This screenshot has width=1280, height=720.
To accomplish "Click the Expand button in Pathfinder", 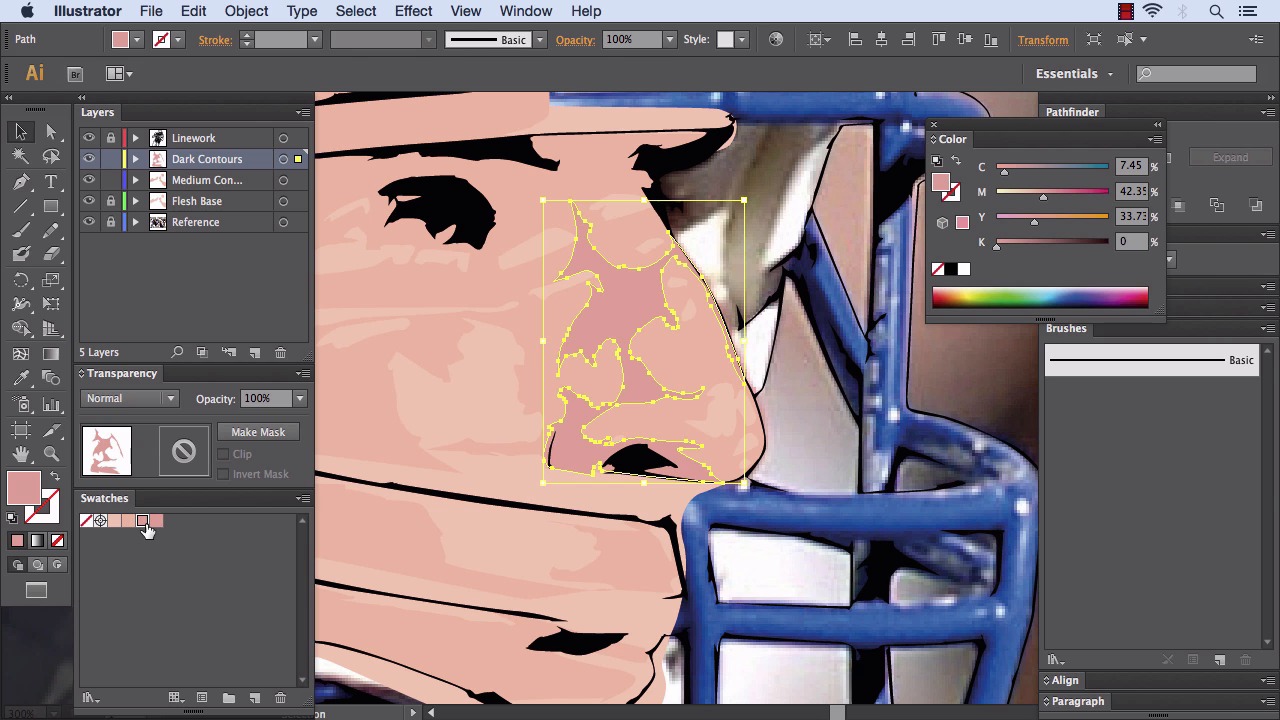I will click(x=1230, y=158).
